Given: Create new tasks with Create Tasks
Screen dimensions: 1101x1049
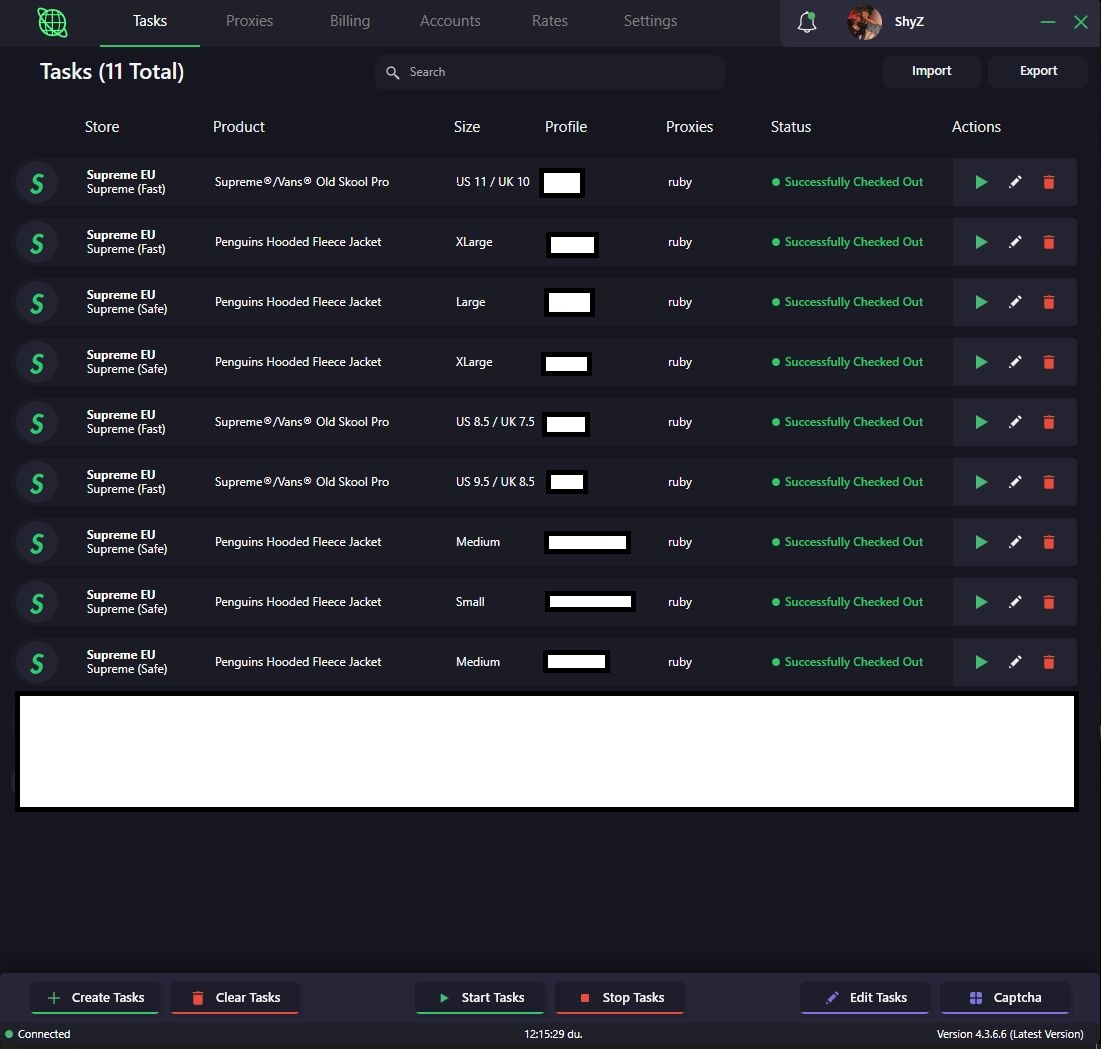Looking at the screenshot, I should (95, 998).
